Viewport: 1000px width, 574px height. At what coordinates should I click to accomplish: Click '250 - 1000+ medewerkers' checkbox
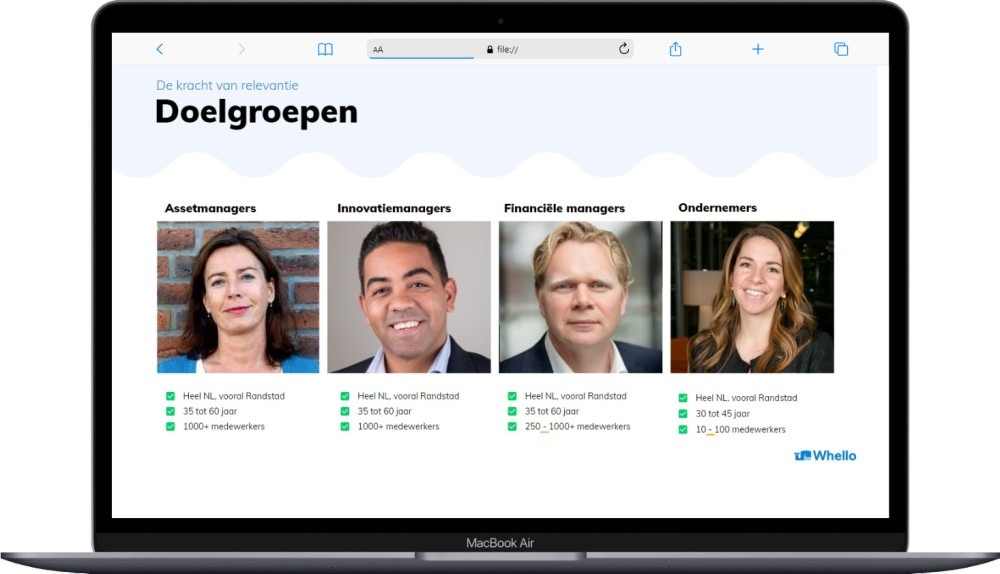[x=512, y=427]
